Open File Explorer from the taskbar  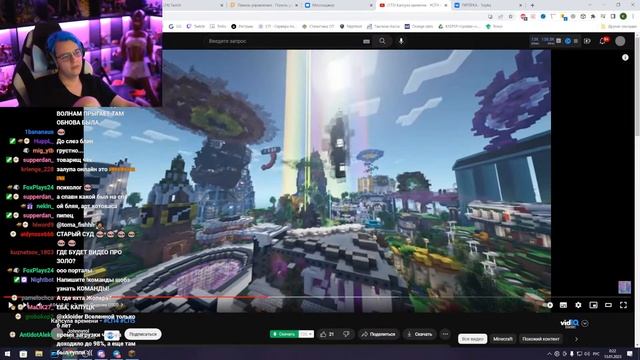tap(39, 354)
